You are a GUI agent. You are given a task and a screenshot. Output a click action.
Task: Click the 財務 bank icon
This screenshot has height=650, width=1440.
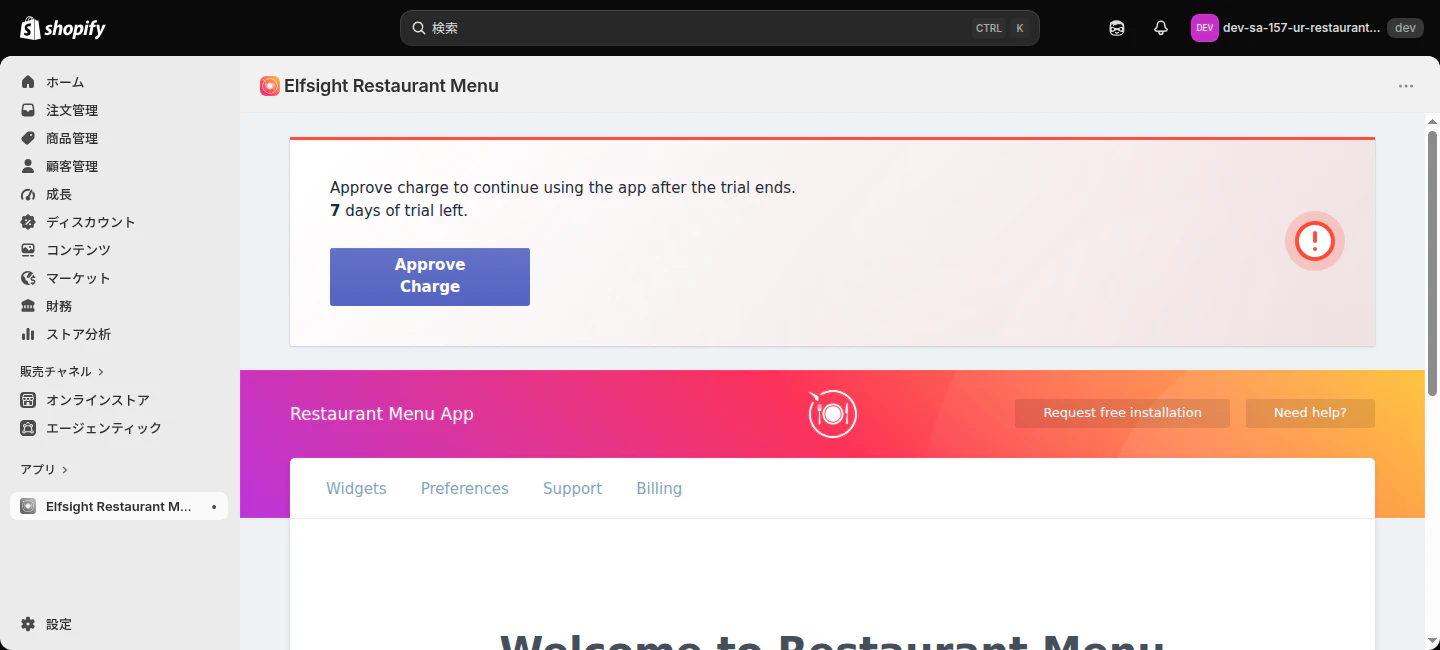(28, 306)
